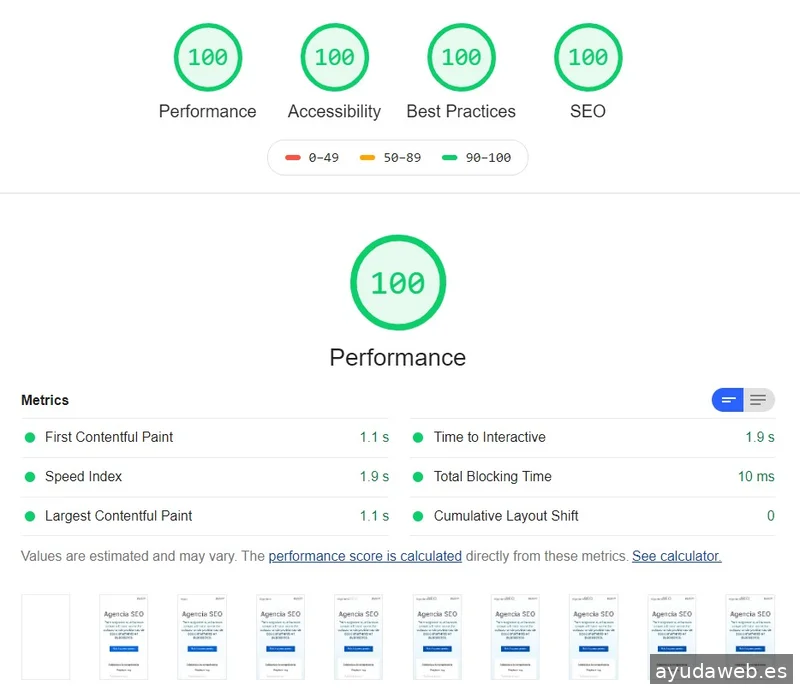Switch metrics toggle to list view layout
800x691 pixels.
(758, 399)
